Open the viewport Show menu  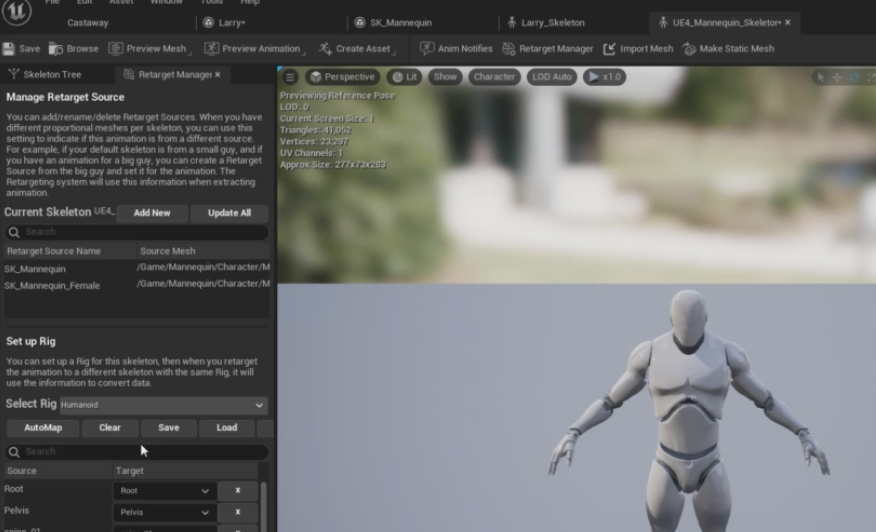tap(445, 77)
